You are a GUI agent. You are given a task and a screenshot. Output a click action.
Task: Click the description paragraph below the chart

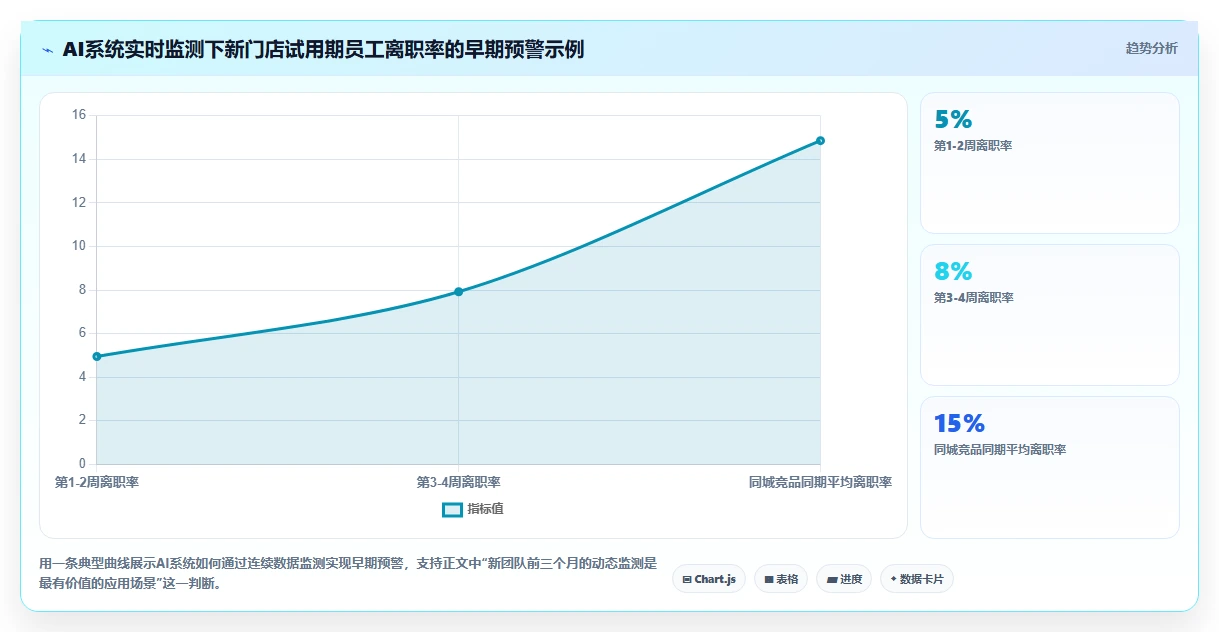coord(348,574)
